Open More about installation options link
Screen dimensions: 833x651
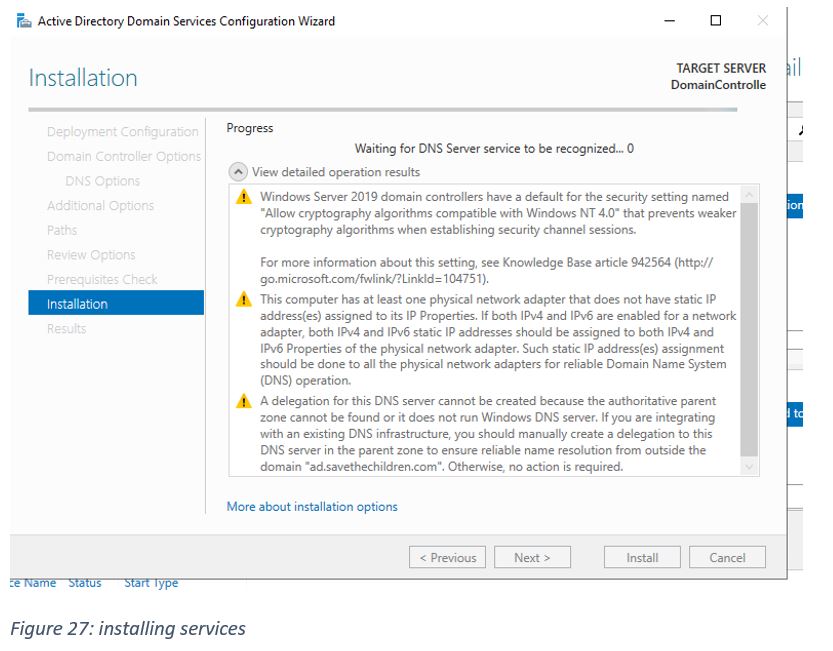[x=312, y=507]
